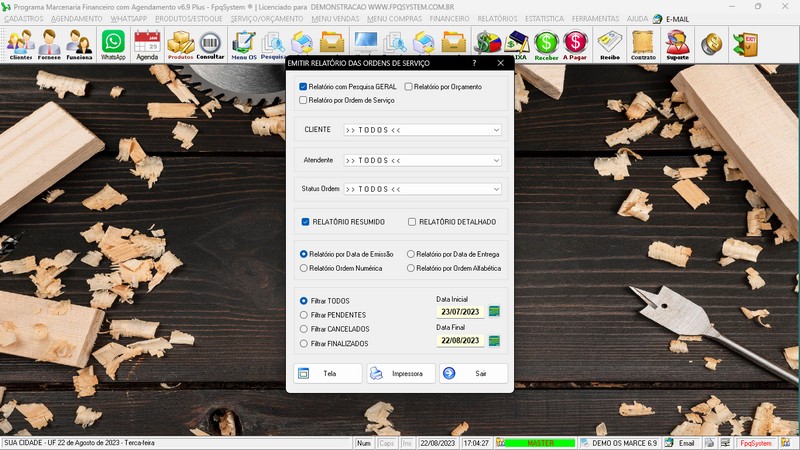800x450 pixels.
Task: Click the globe icon beside E-MAIL menu
Action: click(x=658, y=19)
